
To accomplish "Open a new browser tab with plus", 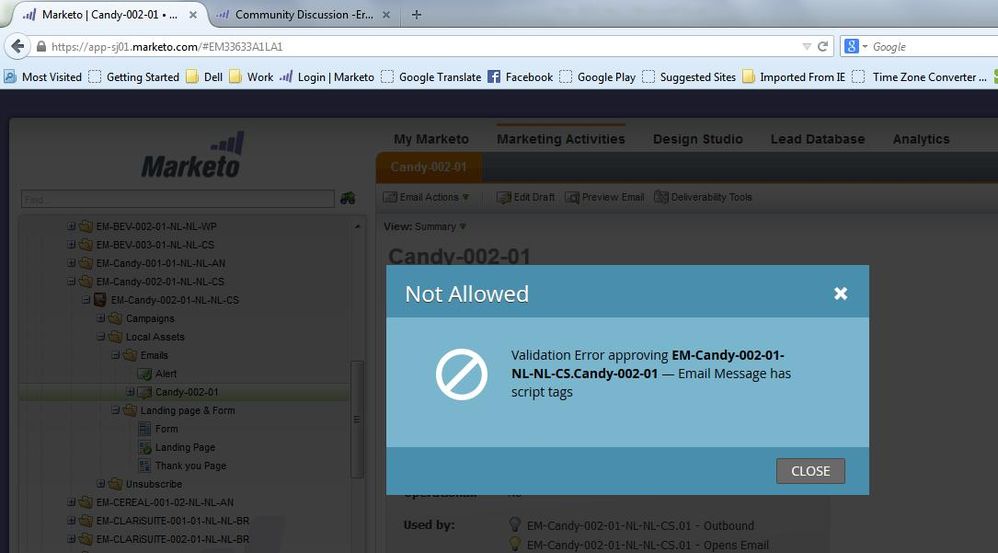I will pyautogui.click(x=416, y=14).
